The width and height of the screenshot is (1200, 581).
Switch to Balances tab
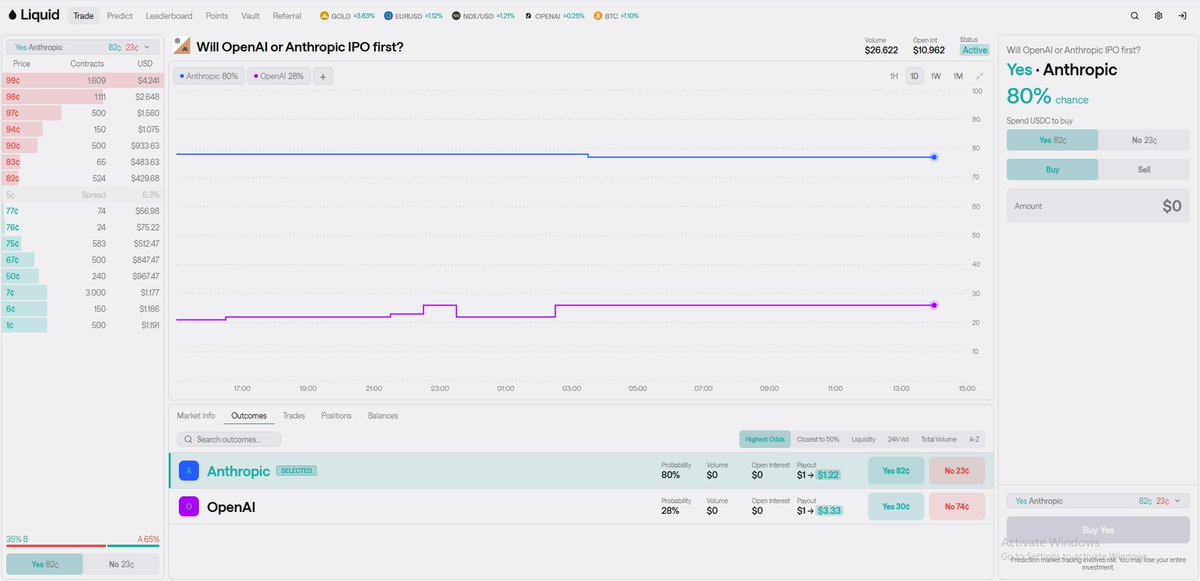(x=383, y=415)
